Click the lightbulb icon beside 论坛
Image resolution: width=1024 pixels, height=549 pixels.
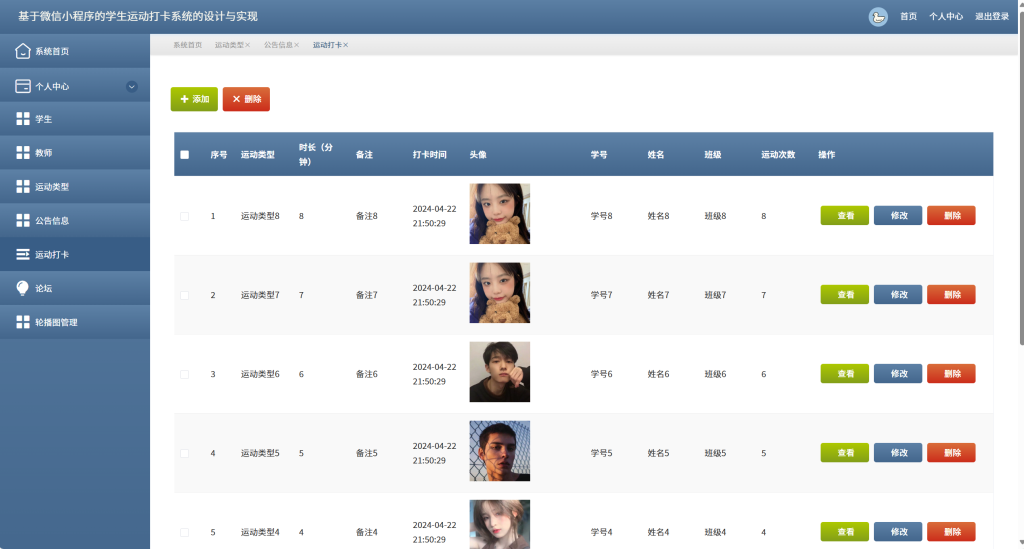click(22, 288)
